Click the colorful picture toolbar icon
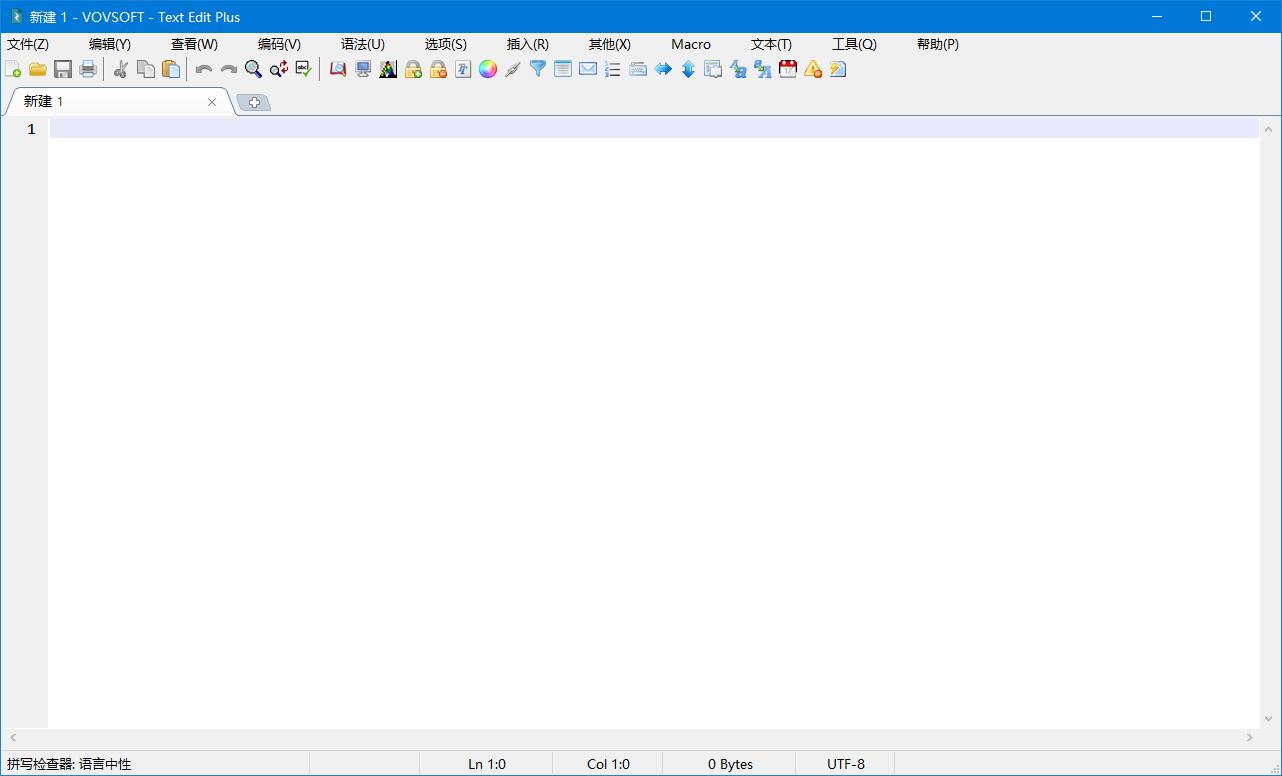Image resolution: width=1282 pixels, height=776 pixels. (x=388, y=69)
